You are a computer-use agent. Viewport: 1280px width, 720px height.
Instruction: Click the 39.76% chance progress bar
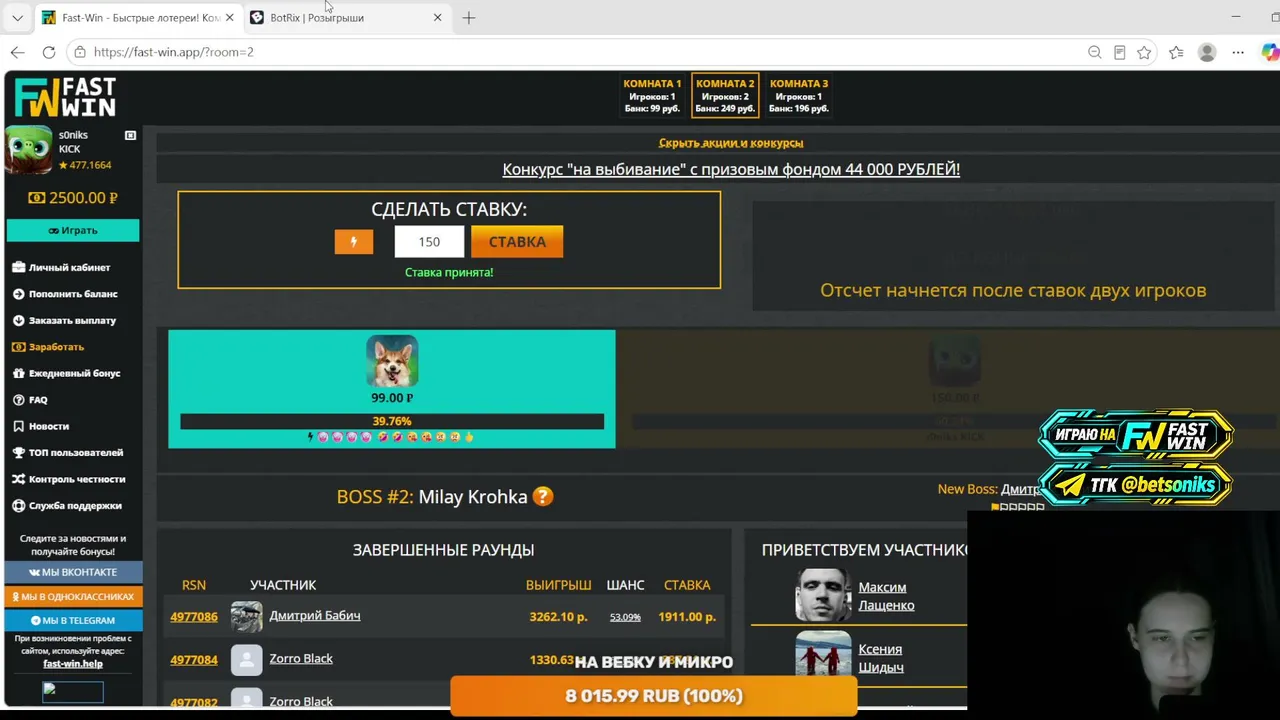coord(392,421)
